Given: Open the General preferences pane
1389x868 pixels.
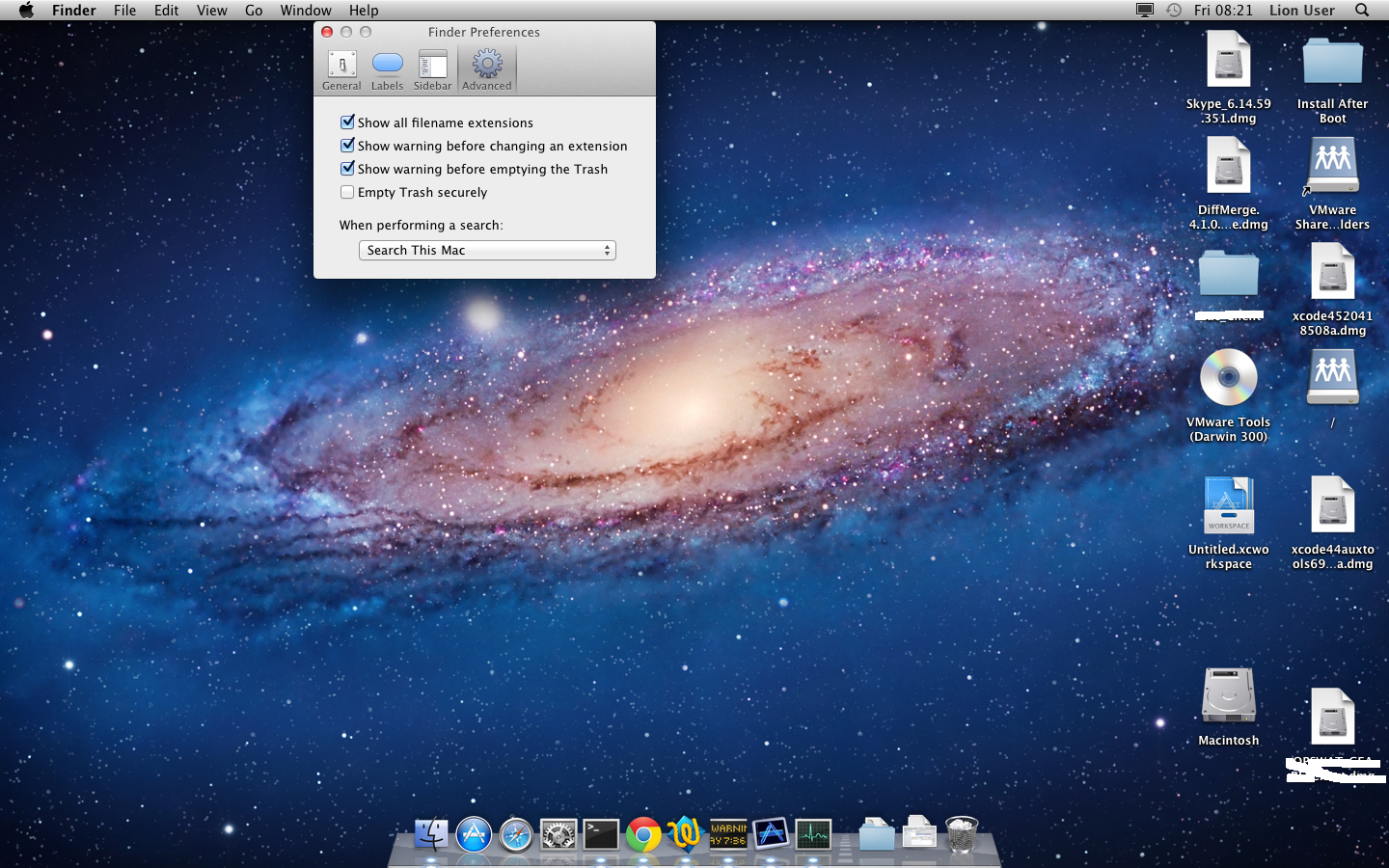Looking at the screenshot, I should (341, 70).
